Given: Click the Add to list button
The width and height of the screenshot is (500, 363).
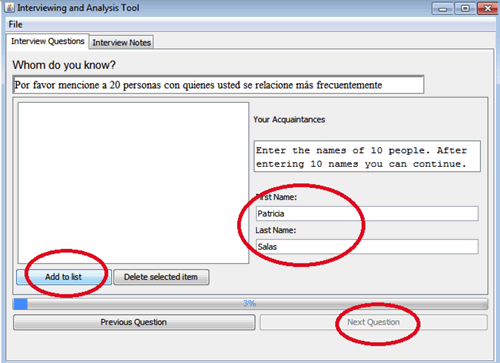Looking at the screenshot, I should (x=64, y=277).
